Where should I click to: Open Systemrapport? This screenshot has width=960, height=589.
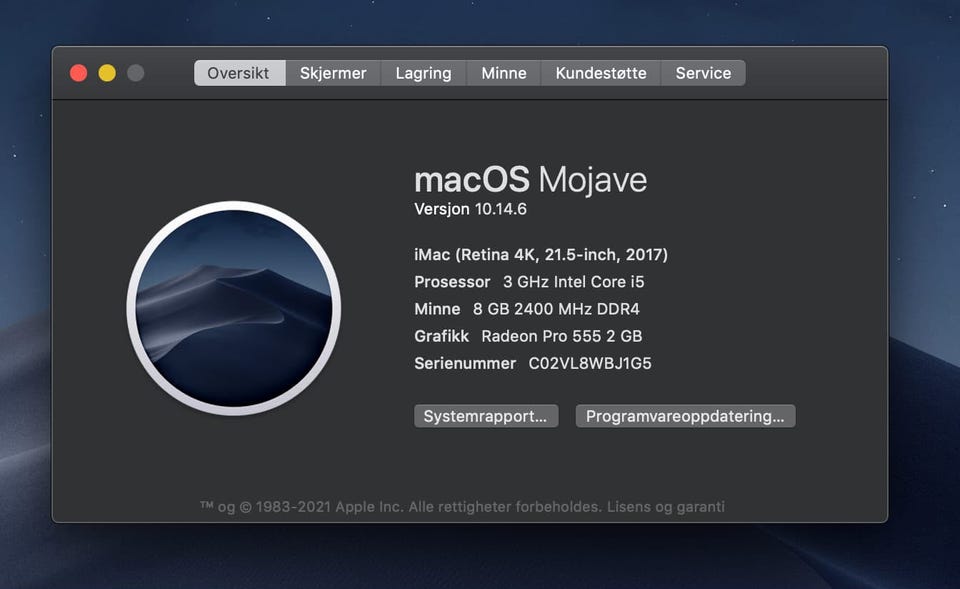(x=486, y=416)
